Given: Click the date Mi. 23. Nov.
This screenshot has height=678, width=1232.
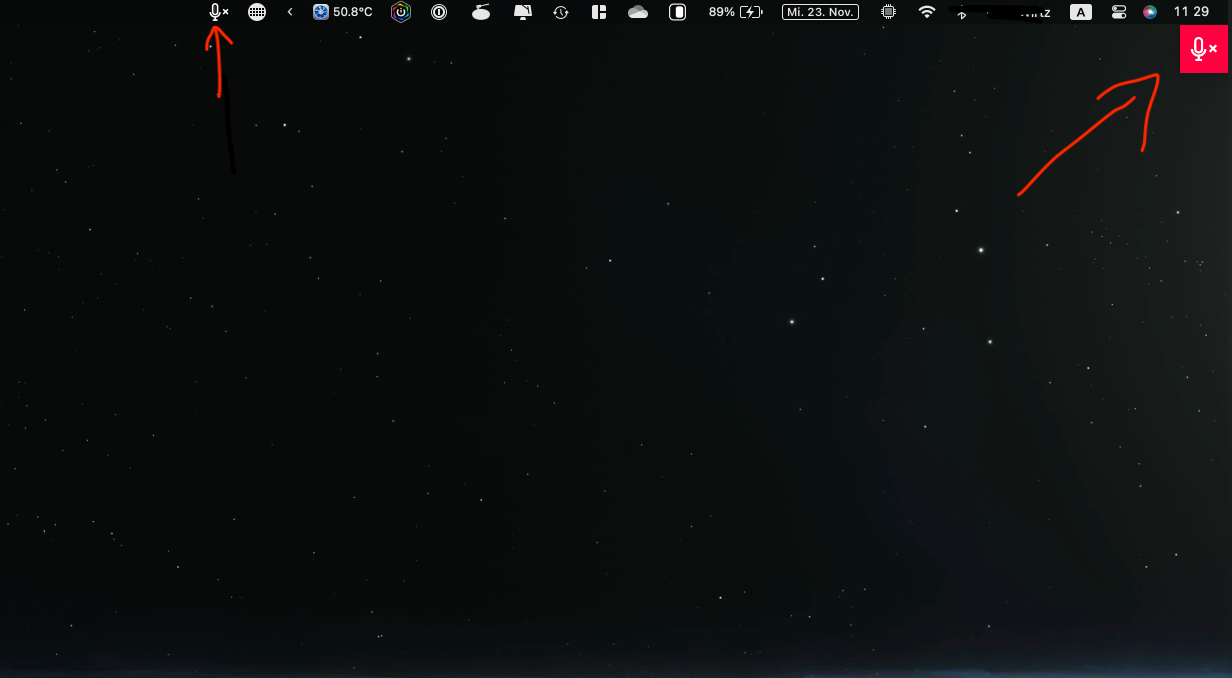Looking at the screenshot, I should coord(820,12).
